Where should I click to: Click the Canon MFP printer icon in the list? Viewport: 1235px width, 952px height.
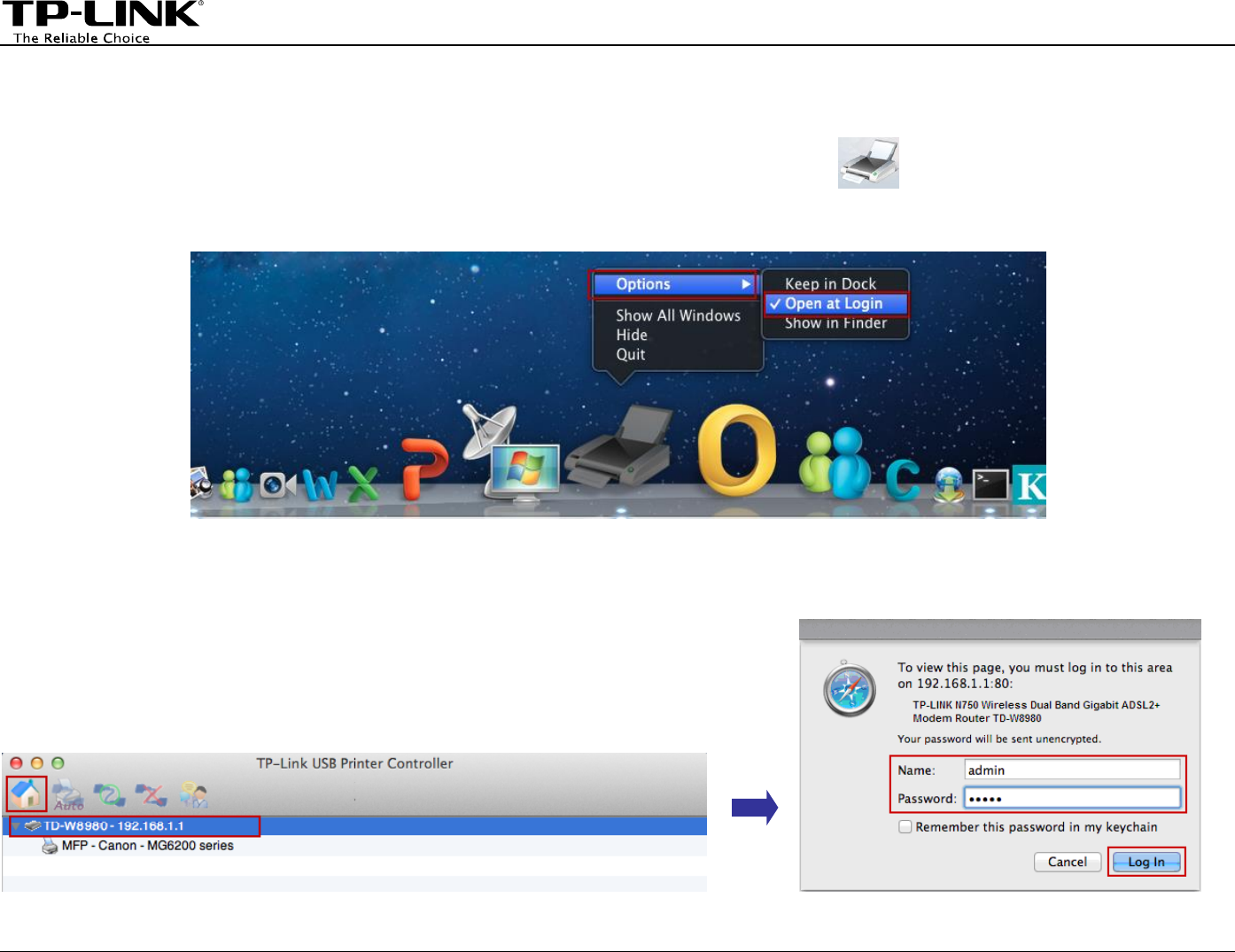pyautogui.click(x=50, y=847)
